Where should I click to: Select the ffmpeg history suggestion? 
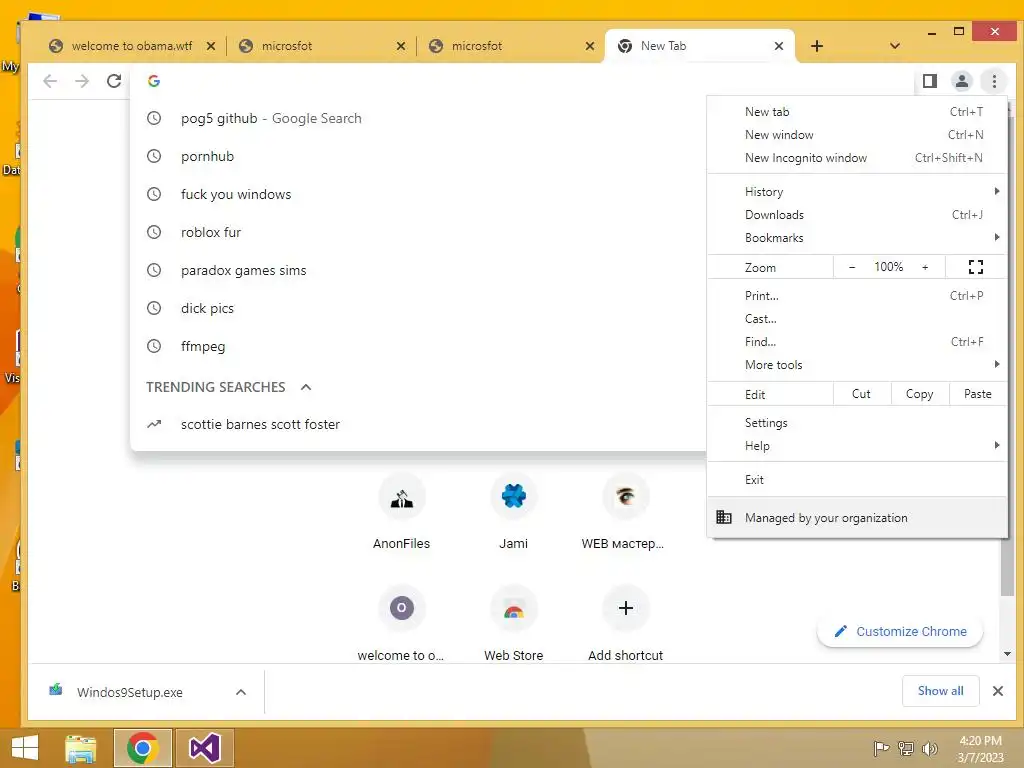click(418, 346)
